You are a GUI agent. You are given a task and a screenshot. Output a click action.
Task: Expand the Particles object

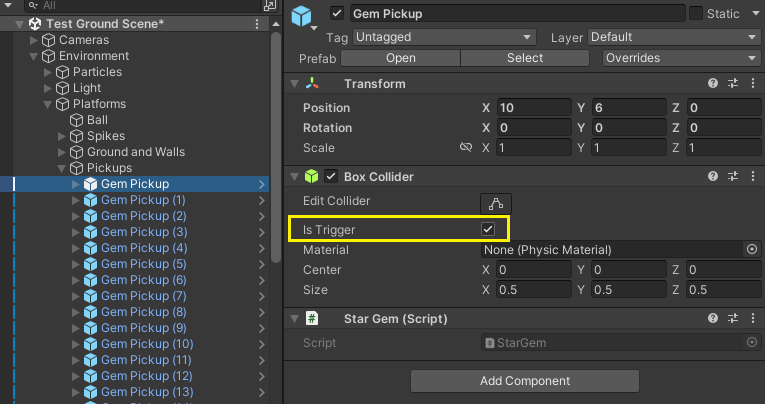click(x=48, y=72)
